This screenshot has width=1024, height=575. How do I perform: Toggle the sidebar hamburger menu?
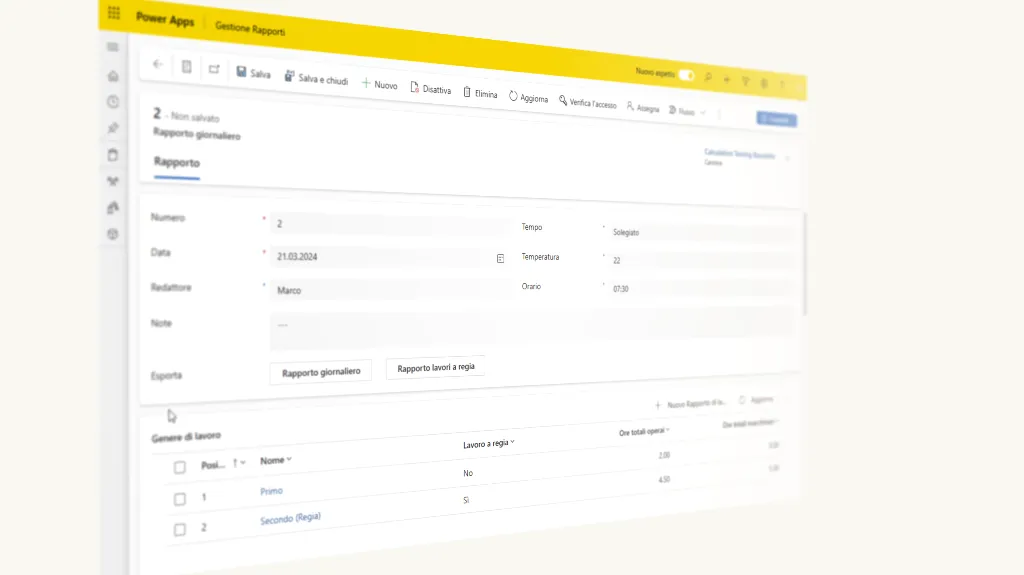click(113, 47)
